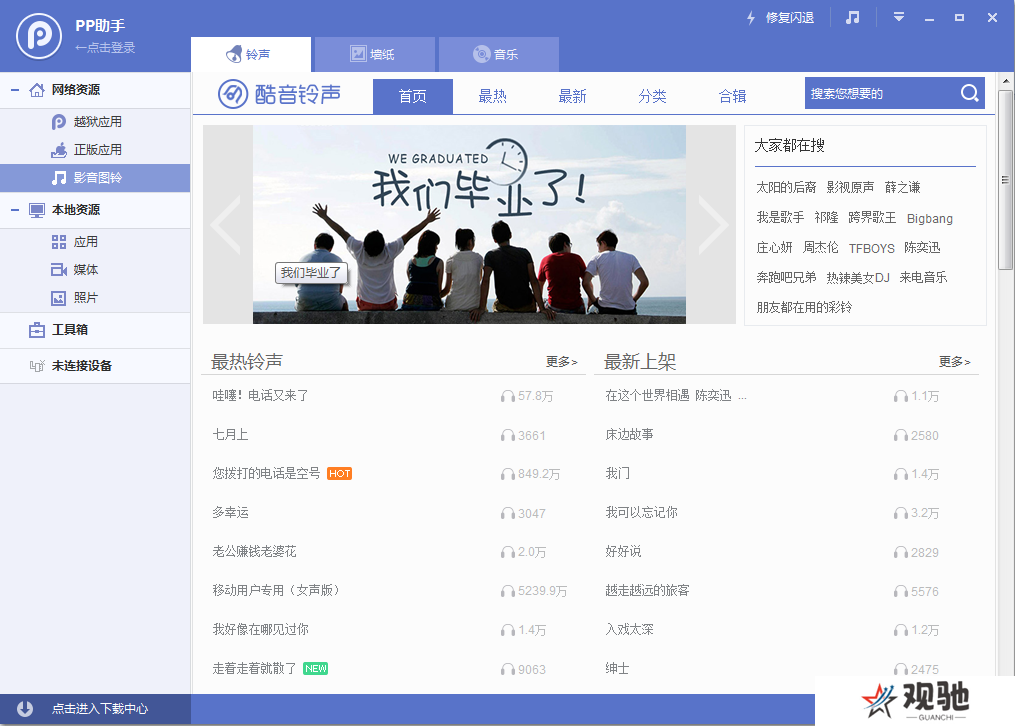The width and height of the screenshot is (1015, 726).
Task: Click the 薛之谦 hot search keyword
Action: (x=902, y=187)
